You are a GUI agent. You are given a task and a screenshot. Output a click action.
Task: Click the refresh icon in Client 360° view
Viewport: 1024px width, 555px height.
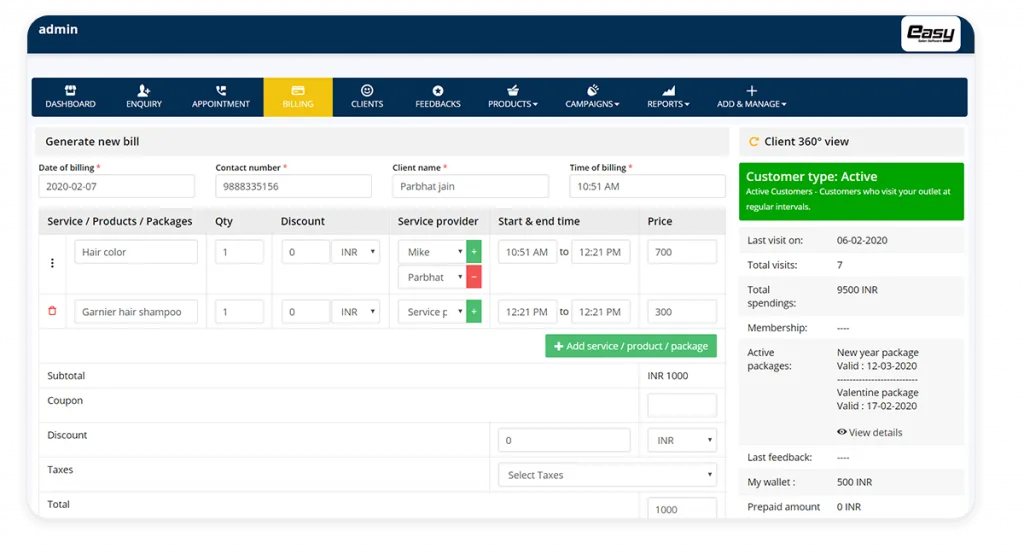[x=754, y=142]
